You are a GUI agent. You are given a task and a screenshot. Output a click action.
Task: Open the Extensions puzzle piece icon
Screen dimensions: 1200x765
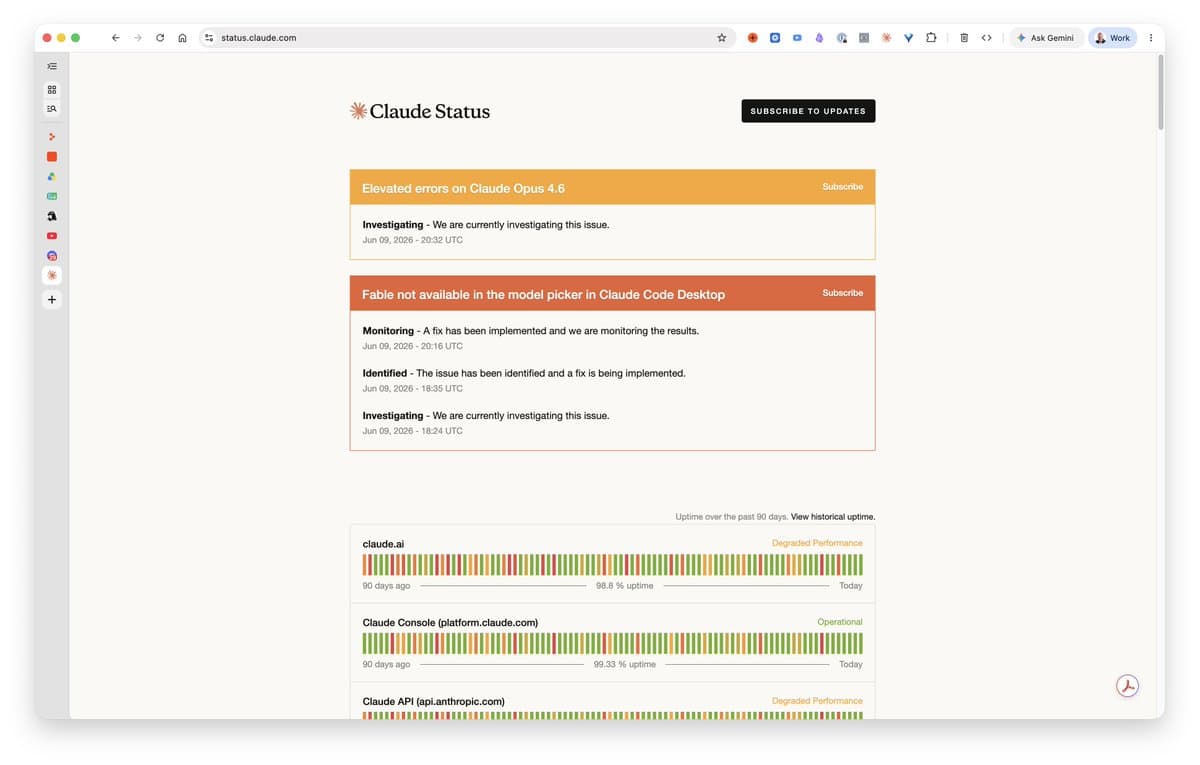coord(931,38)
